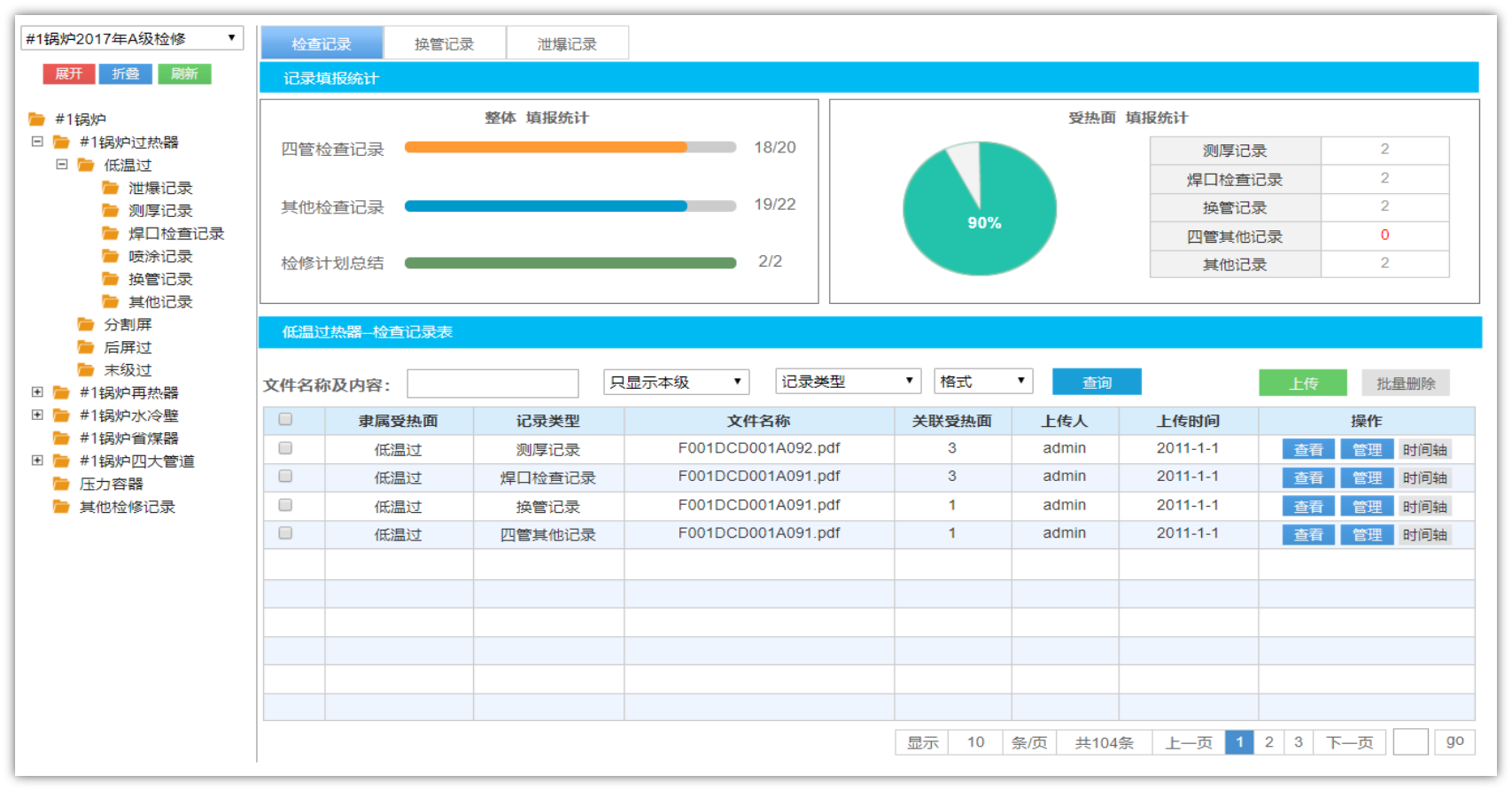Expand the #1锅炉再热器 tree node

click(x=37, y=392)
